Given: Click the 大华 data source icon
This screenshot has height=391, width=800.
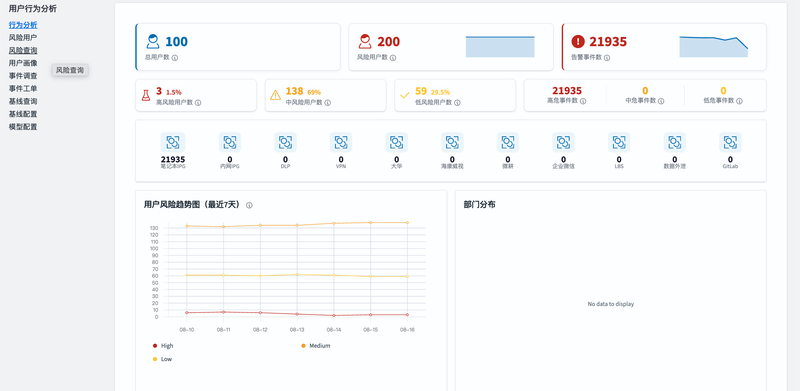Looking at the screenshot, I should (x=396, y=142).
